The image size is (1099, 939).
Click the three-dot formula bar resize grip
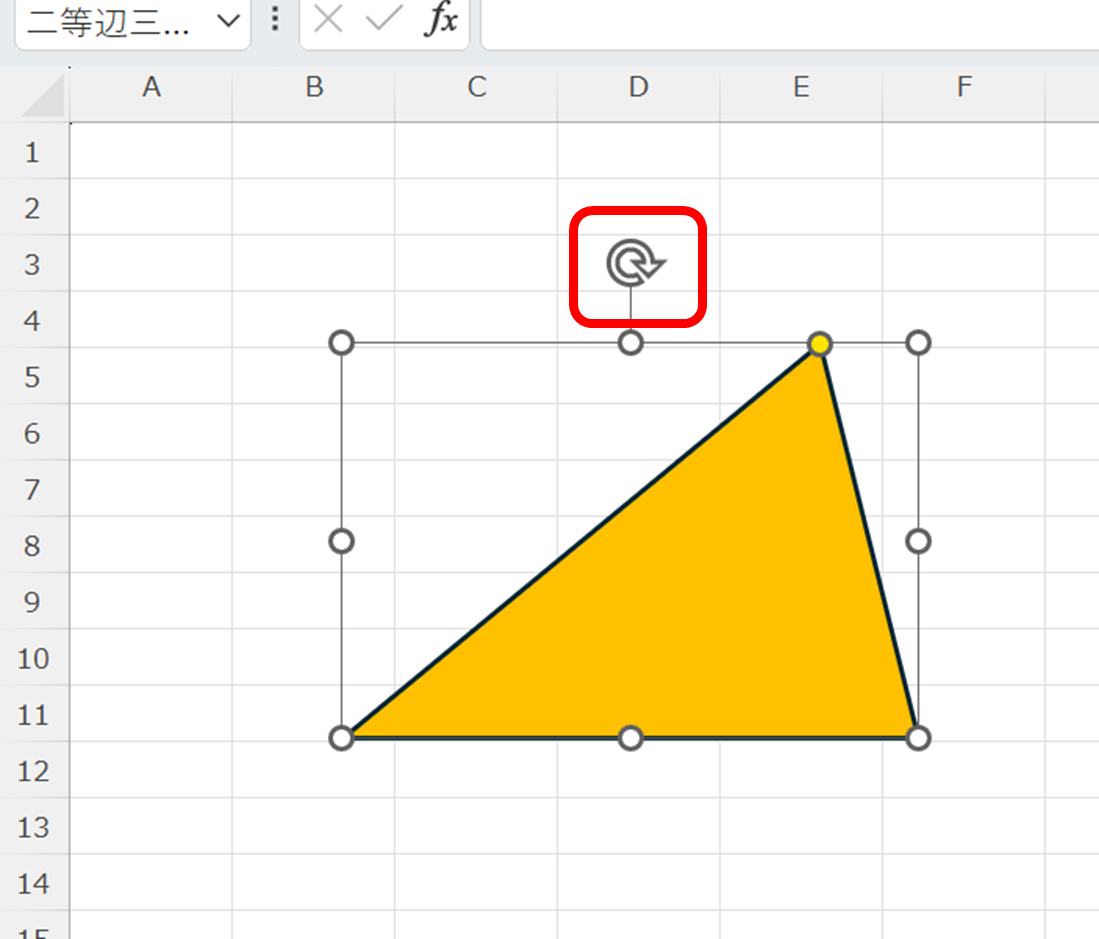point(276,20)
